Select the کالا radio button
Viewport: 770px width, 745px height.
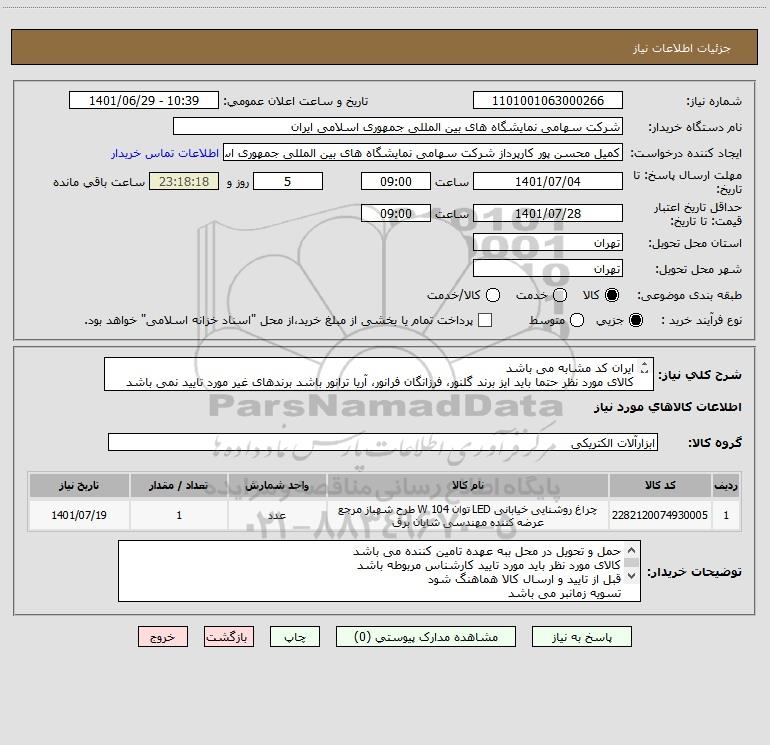pyautogui.click(x=612, y=295)
